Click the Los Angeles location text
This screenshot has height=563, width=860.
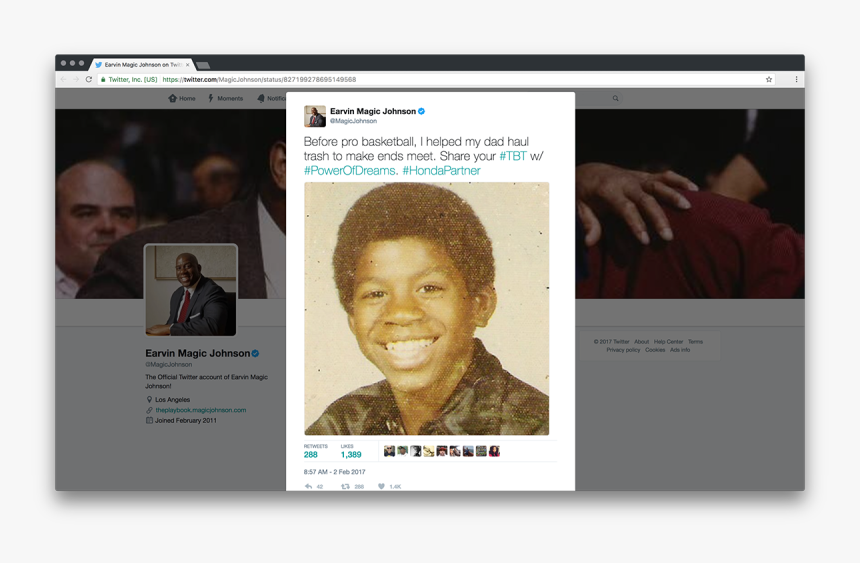pyautogui.click(x=172, y=399)
